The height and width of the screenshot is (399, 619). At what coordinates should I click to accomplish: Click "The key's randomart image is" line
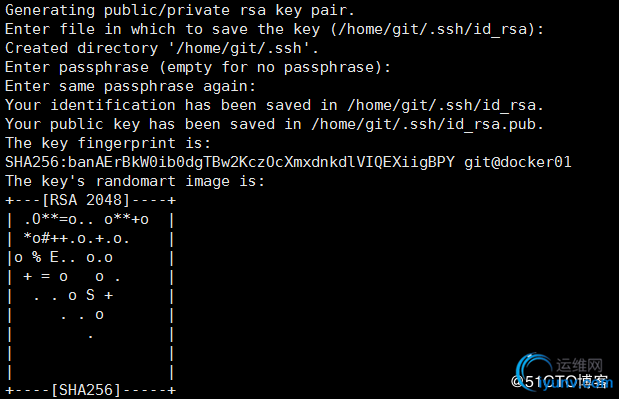135,181
